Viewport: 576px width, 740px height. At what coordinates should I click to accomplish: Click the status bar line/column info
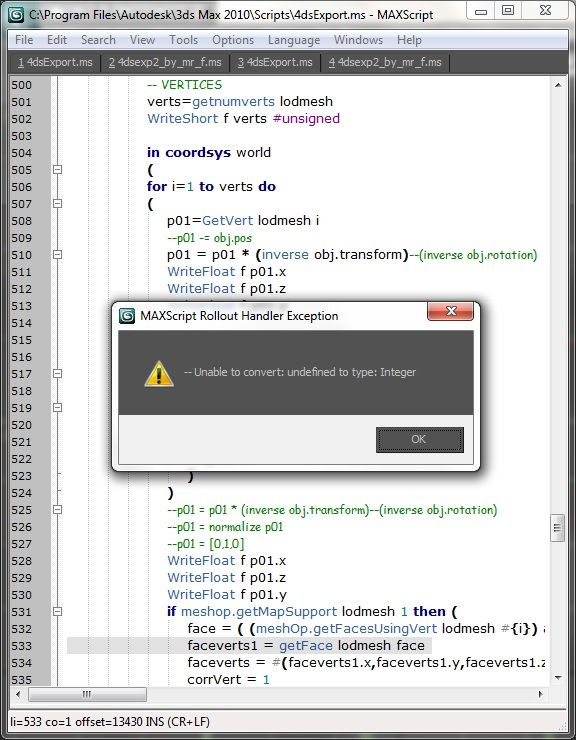point(110,722)
